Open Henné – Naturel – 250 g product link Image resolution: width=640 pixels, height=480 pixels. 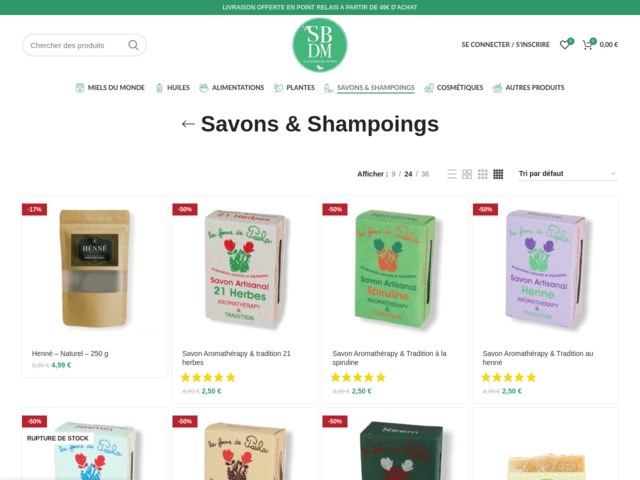(x=70, y=353)
